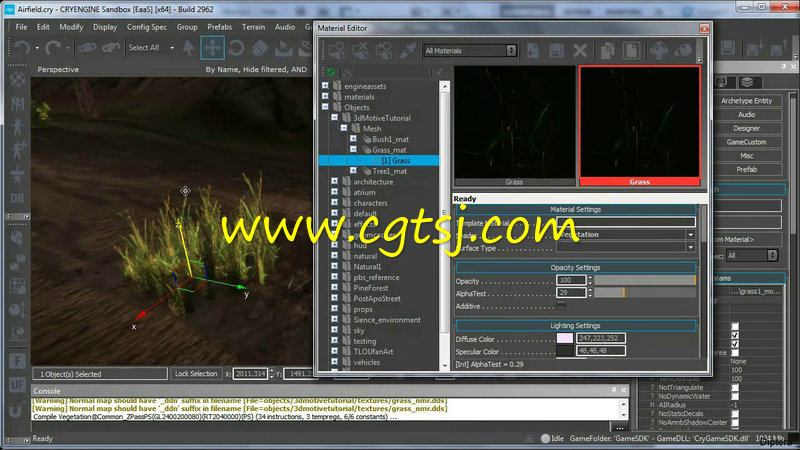
Task: Click the Opacity value field
Action: (571, 280)
